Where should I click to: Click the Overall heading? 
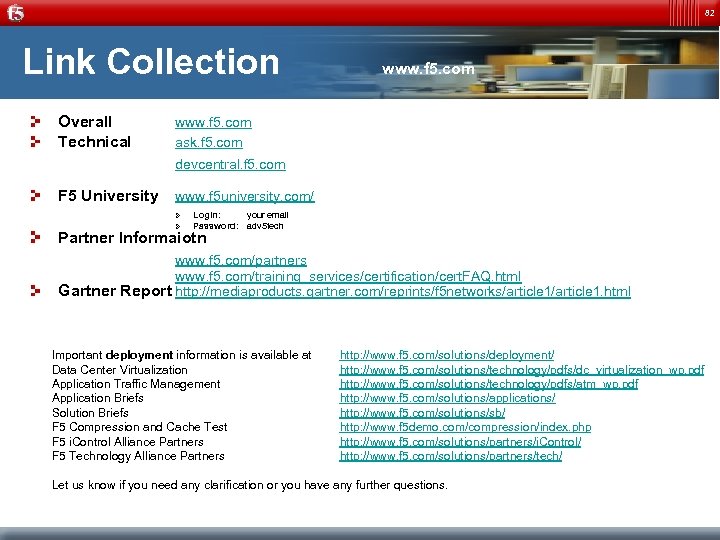pos(85,122)
